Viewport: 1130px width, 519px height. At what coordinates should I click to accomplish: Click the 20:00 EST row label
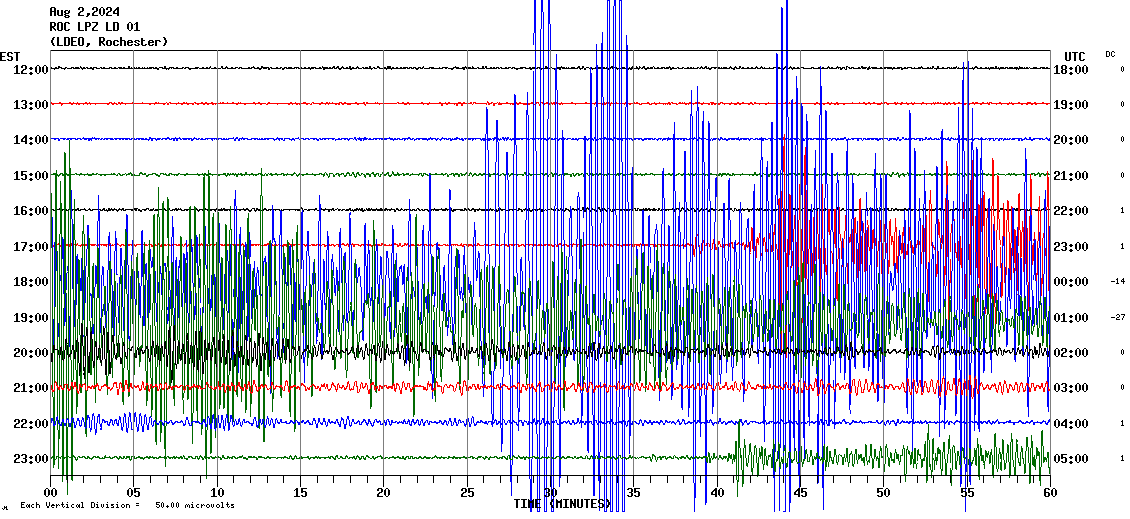(x=31, y=352)
